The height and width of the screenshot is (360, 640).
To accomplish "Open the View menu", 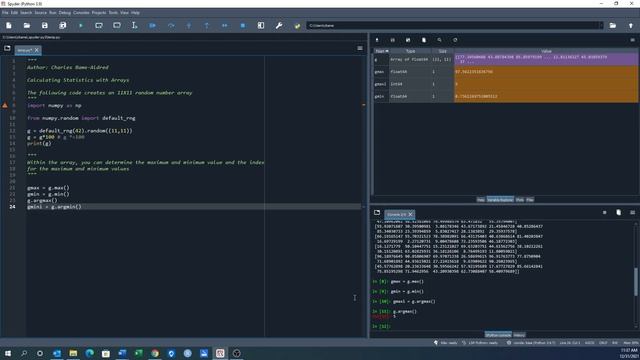I will pos(124,13).
